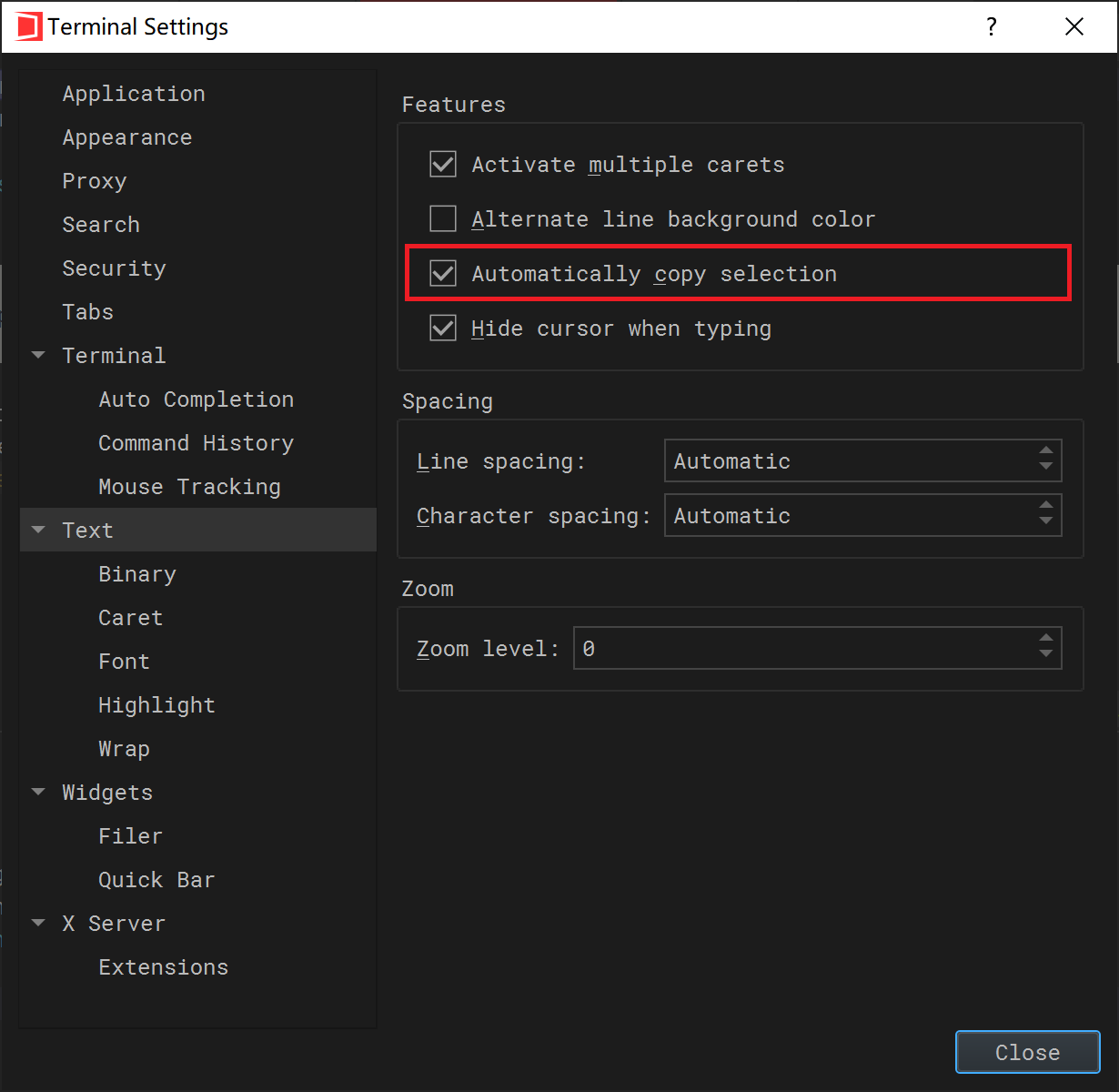This screenshot has width=1119, height=1092.
Task: Collapse the Text tree node
Action: pyautogui.click(x=38, y=531)
